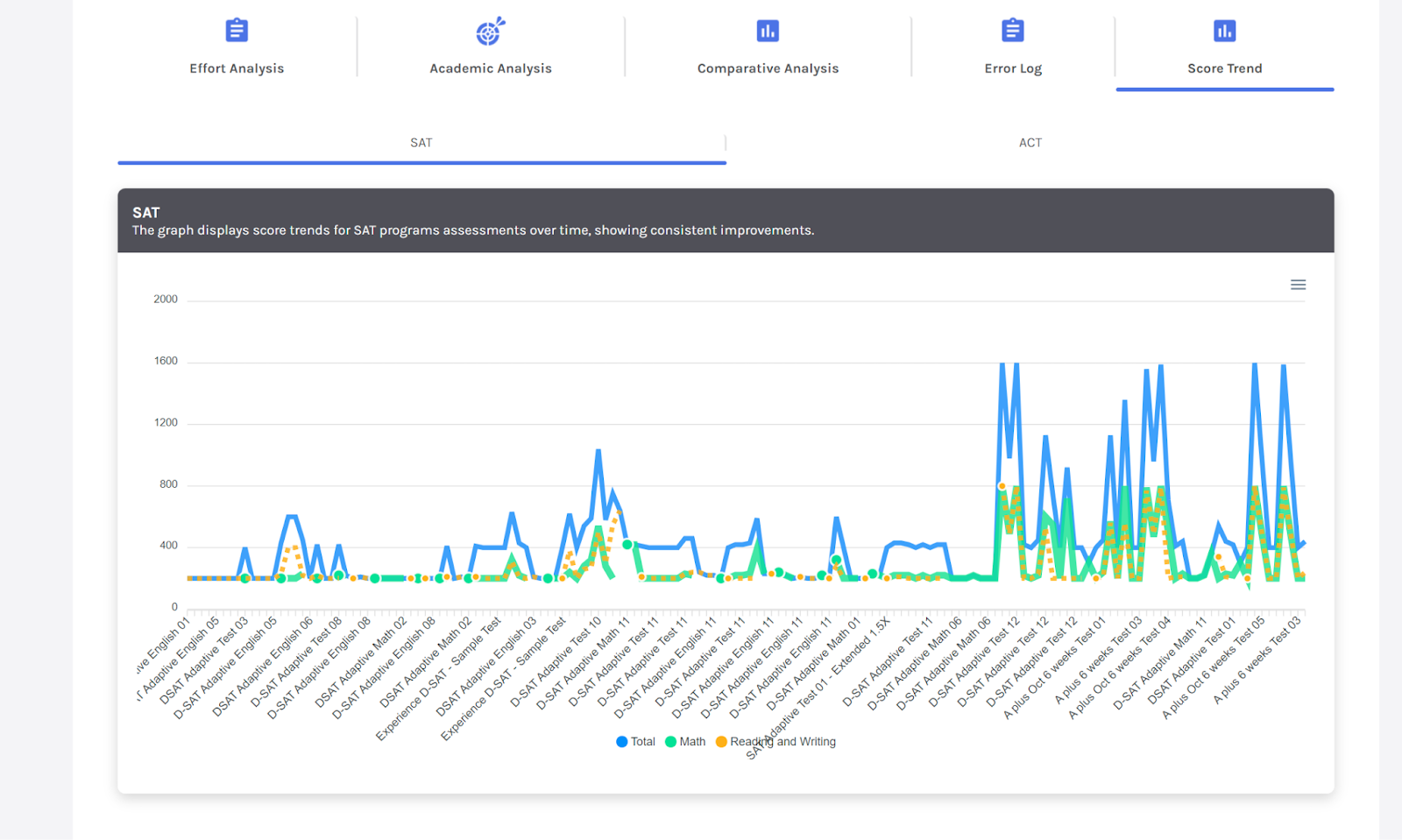Screen dimensions: 1402x840
Task: Click the Comparative Analysis text label
Action: pyautogui.click(x=768, y=68)
